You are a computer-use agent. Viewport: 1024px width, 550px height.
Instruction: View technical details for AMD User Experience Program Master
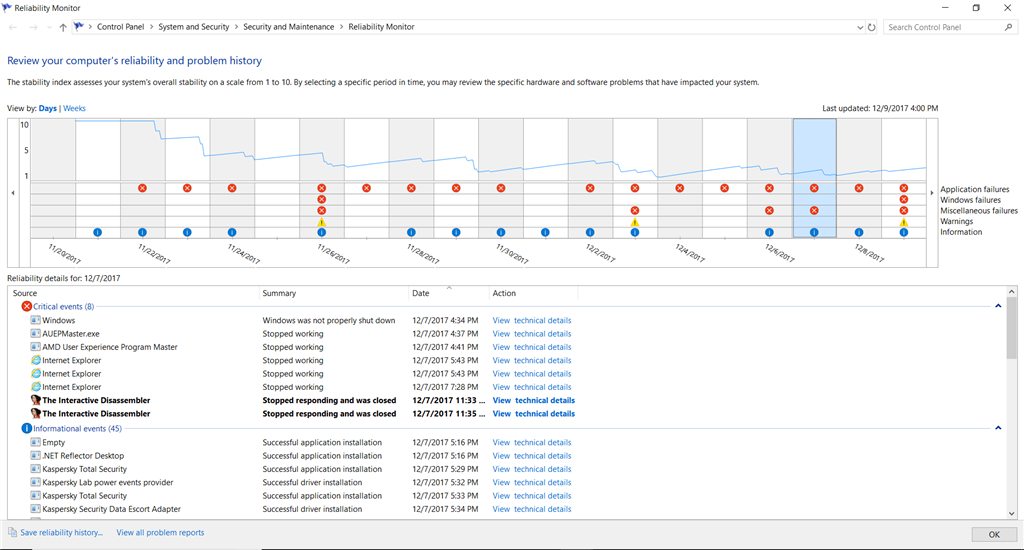coord(532,347)
